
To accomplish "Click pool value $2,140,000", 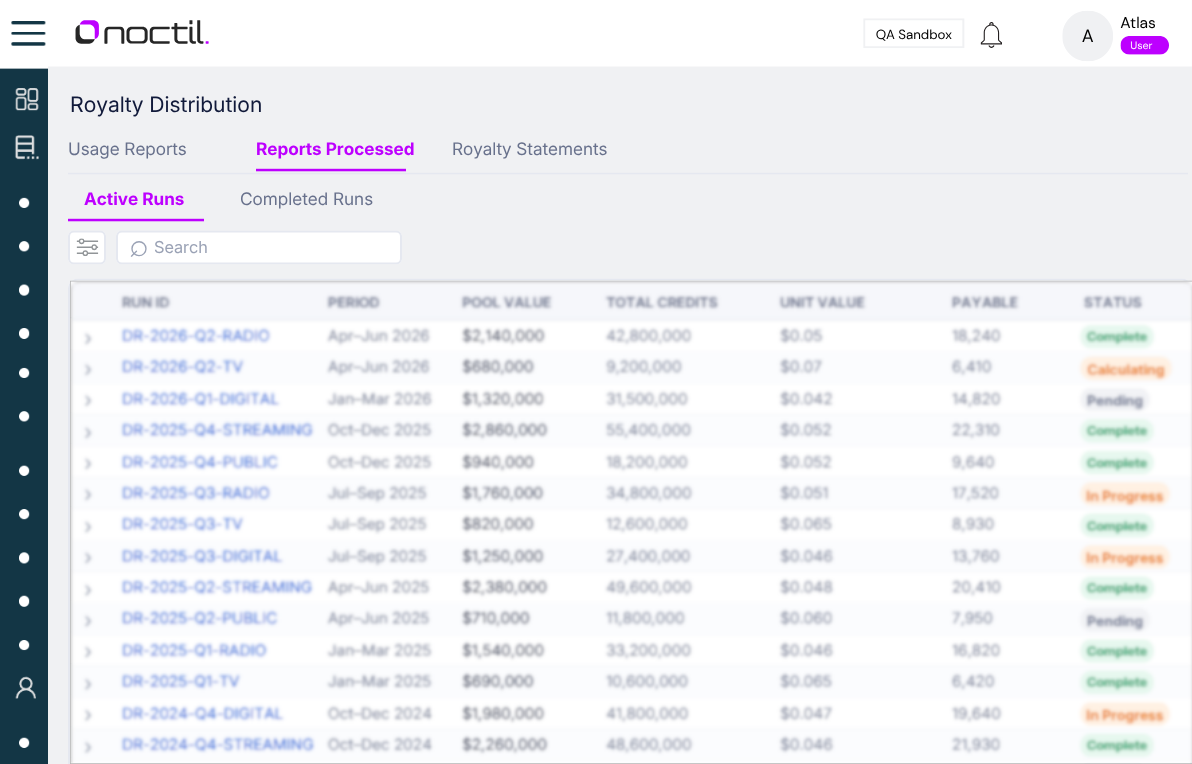I will 503,336.
